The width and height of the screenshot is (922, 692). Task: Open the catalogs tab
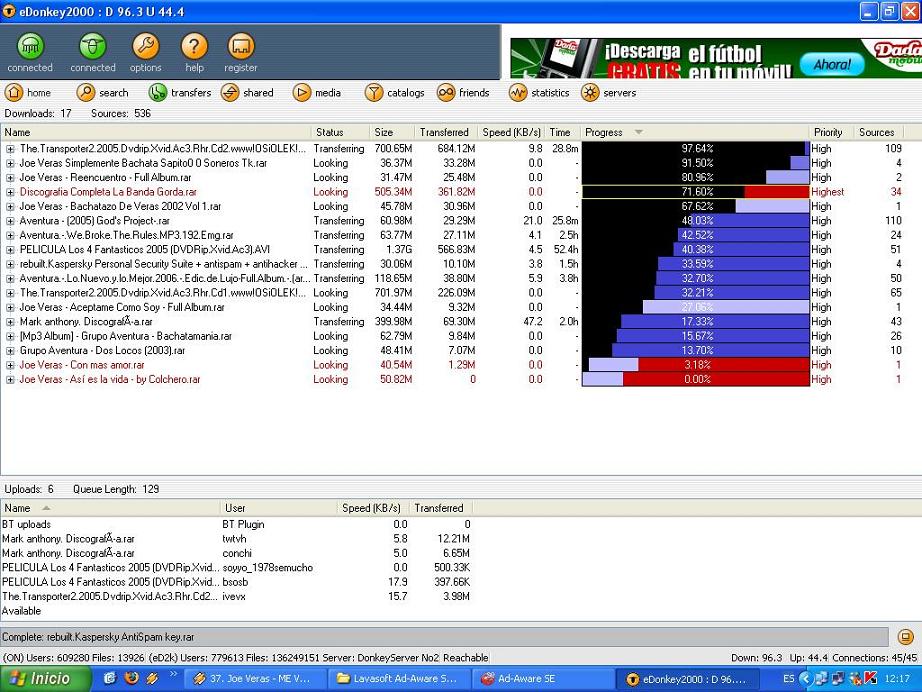(x=395, y=93)
